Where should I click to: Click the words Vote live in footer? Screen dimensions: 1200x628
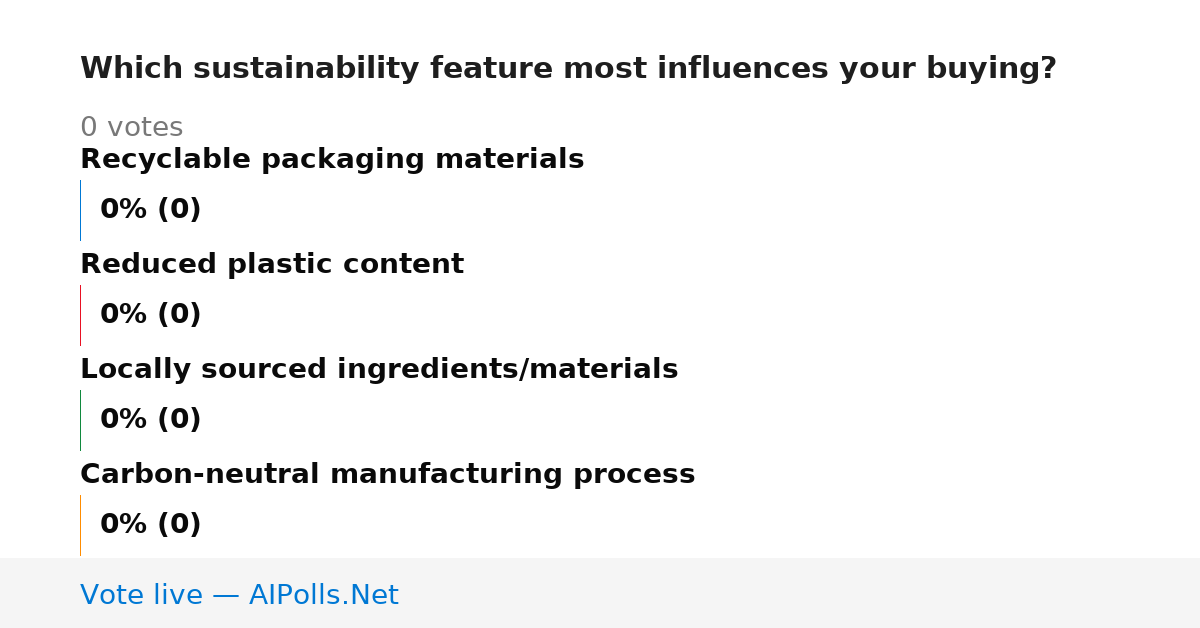[141, 595]
